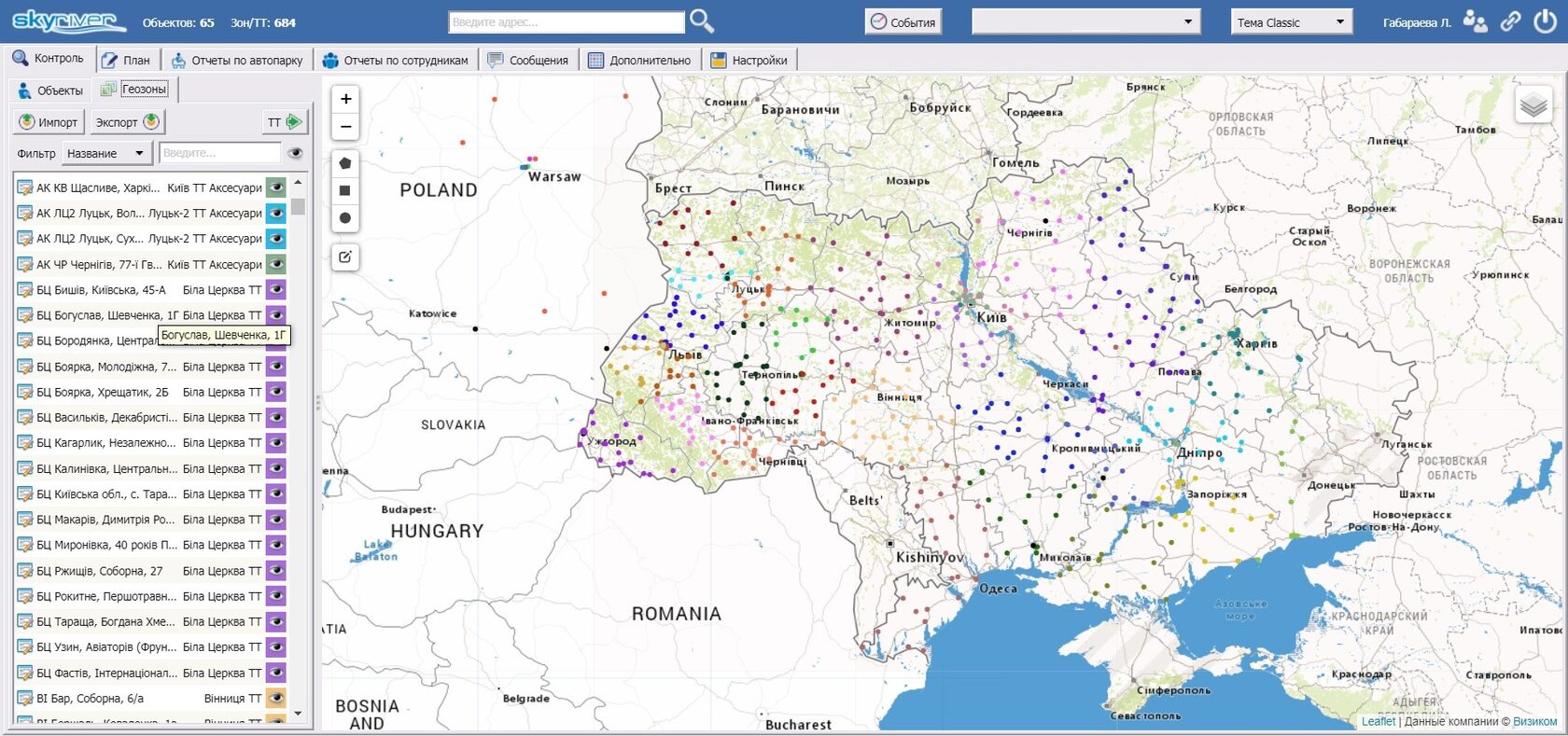1568x736 pixels.
Task: Click the power logout icon
Action: point(1545,21)
